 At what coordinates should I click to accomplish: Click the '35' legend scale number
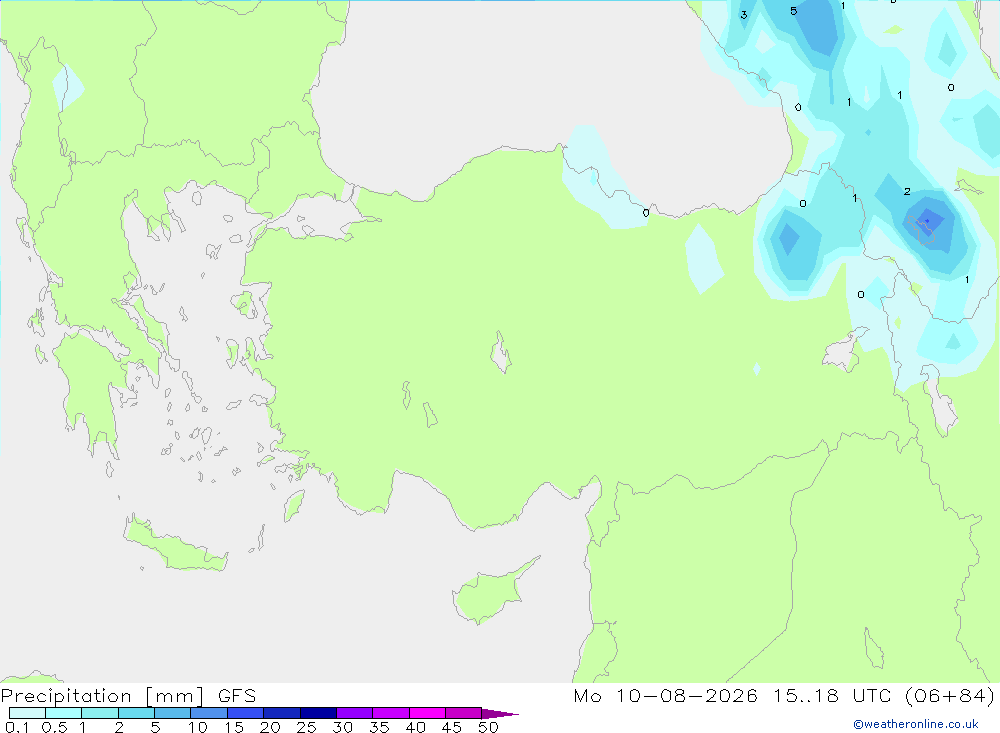pyautogui.click(x=379, y=727)
